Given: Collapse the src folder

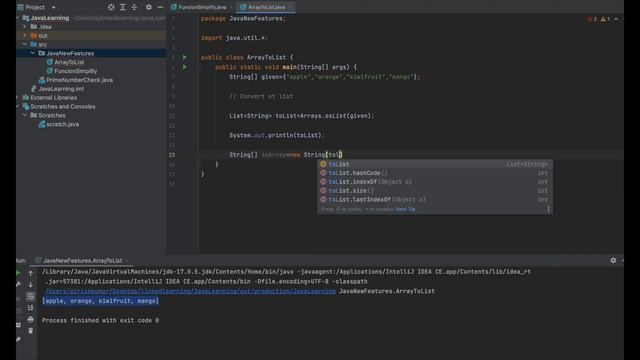Looking at the screenshot, I should coord(24,44).
